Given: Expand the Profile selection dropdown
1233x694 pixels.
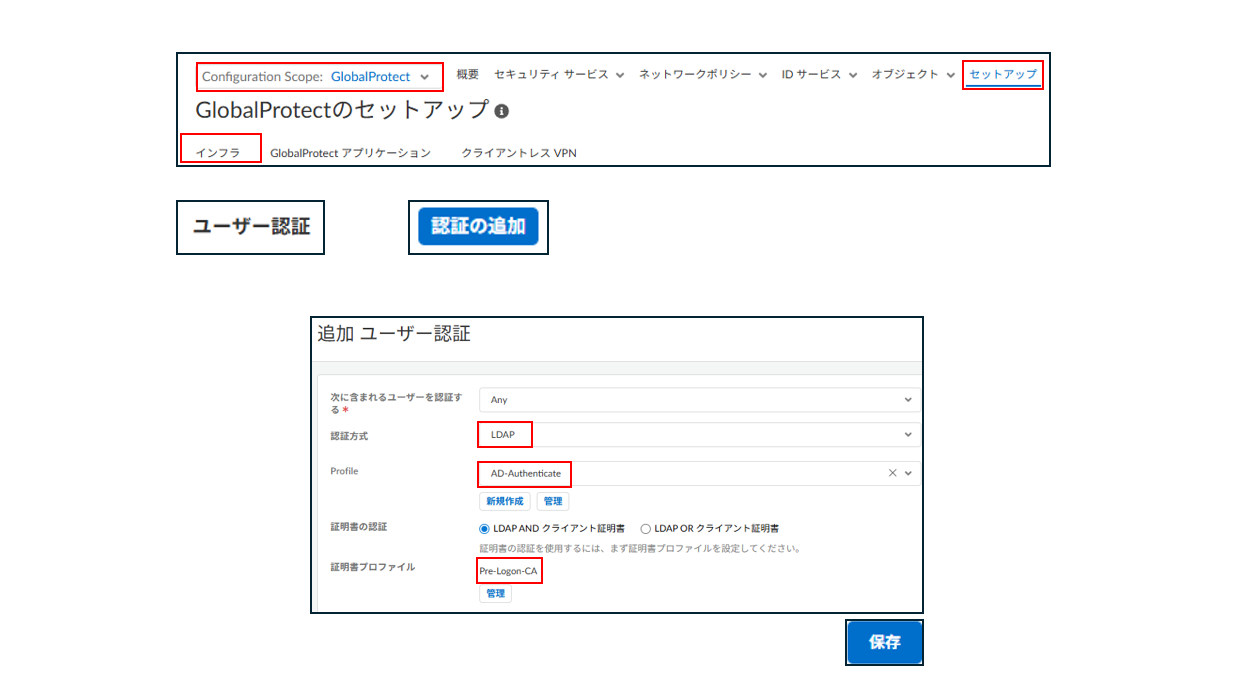Looking at the screenshot, I should [906, 472].
